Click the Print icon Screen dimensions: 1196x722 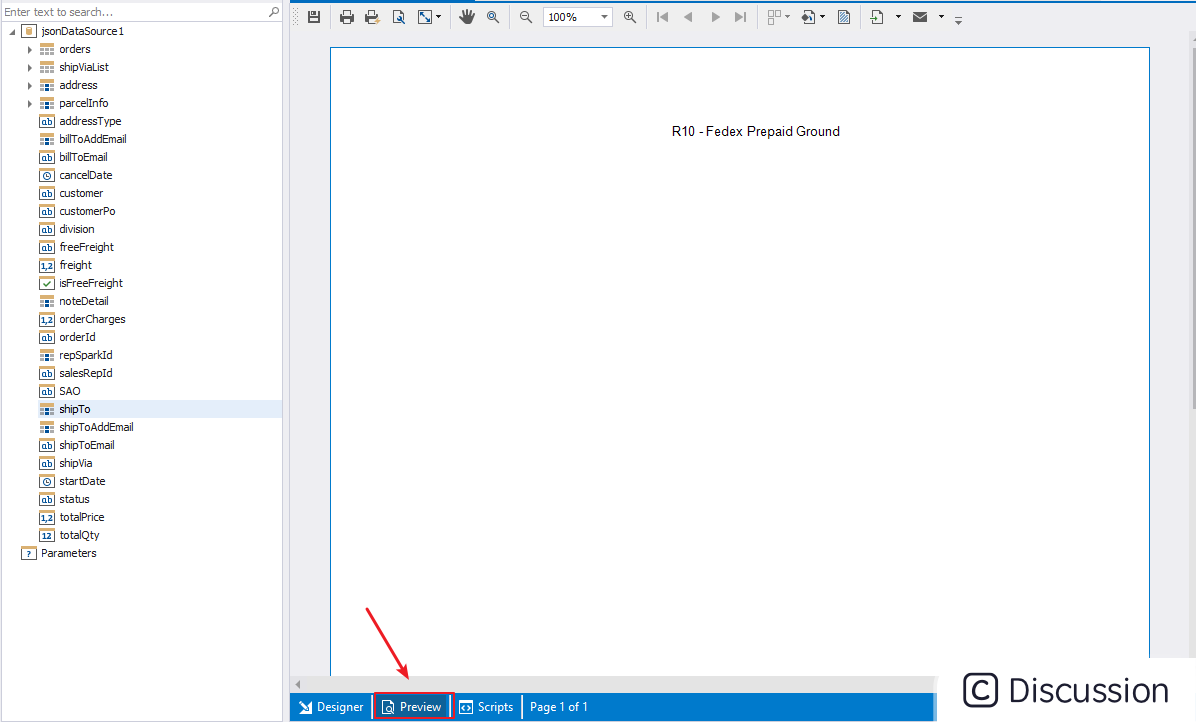pyautogui.click(x=346, y=17)
